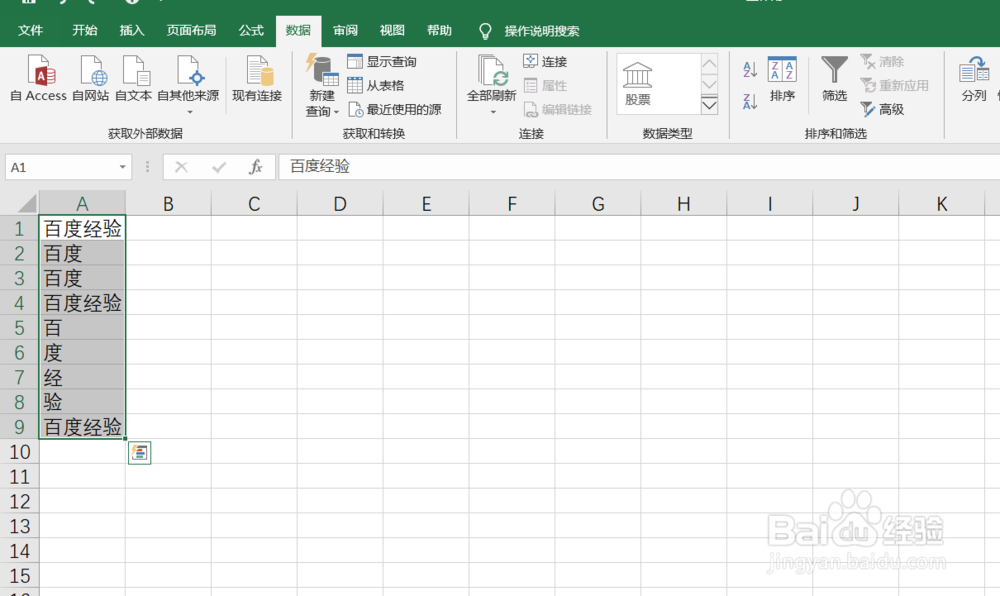Select row 1 header
This screenshot has height=596, width=1000.
(19, 229)
